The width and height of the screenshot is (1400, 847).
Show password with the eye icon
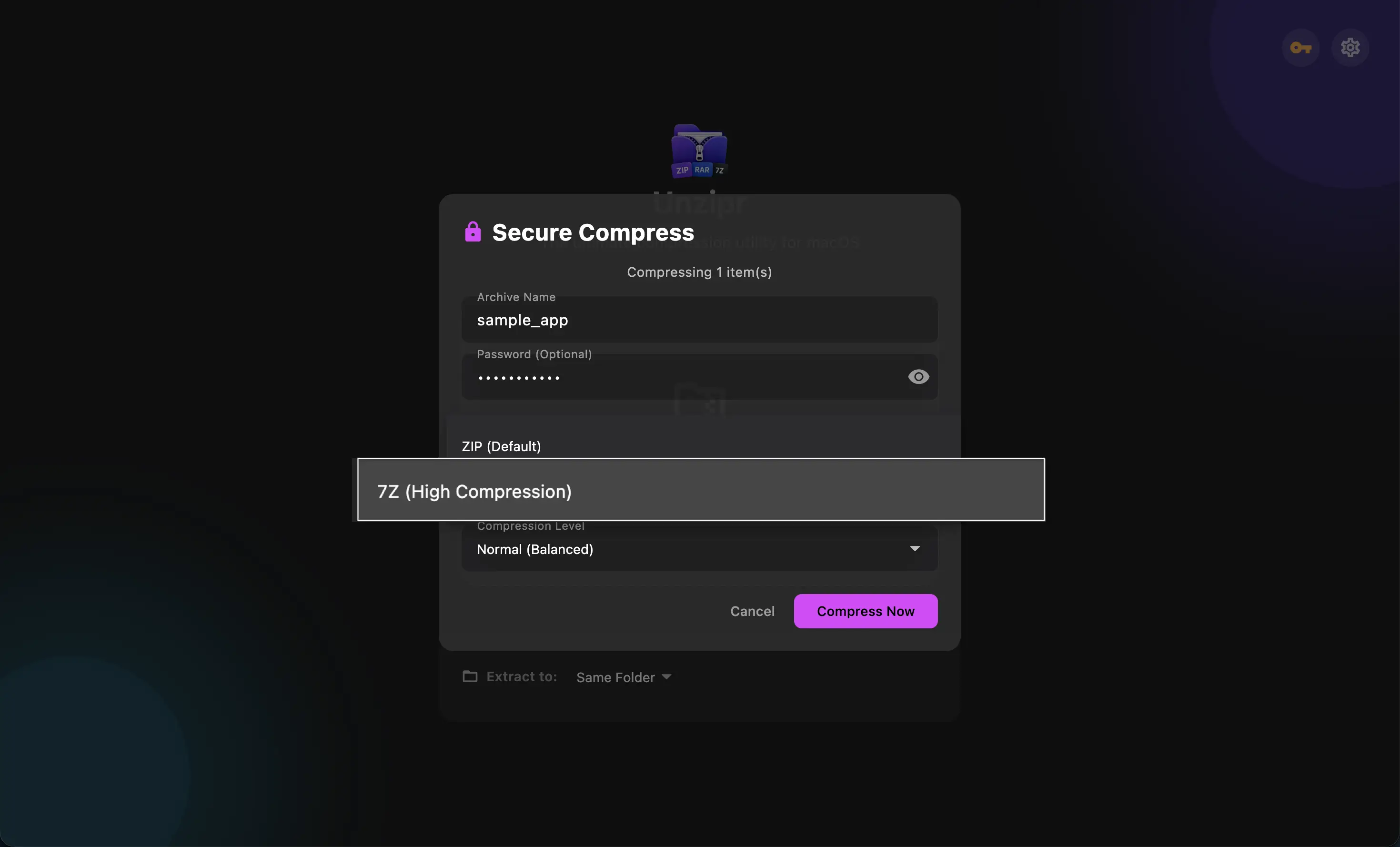[x=918, y=377]
